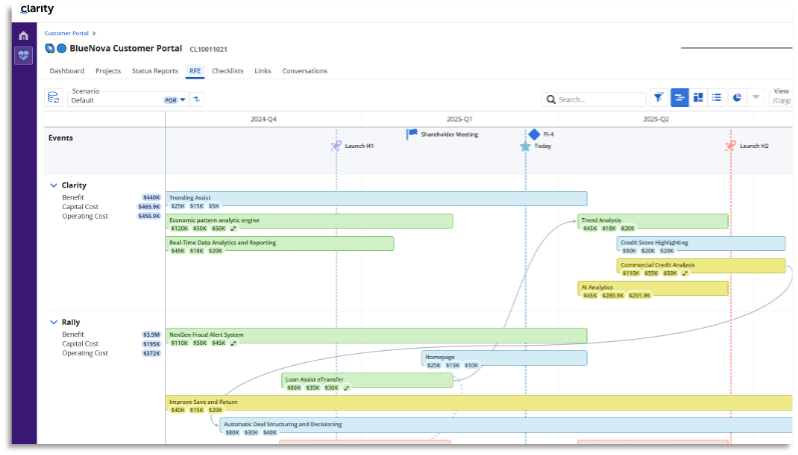
Task: Open the heart monitor sidebar icon
Action: 23,55
